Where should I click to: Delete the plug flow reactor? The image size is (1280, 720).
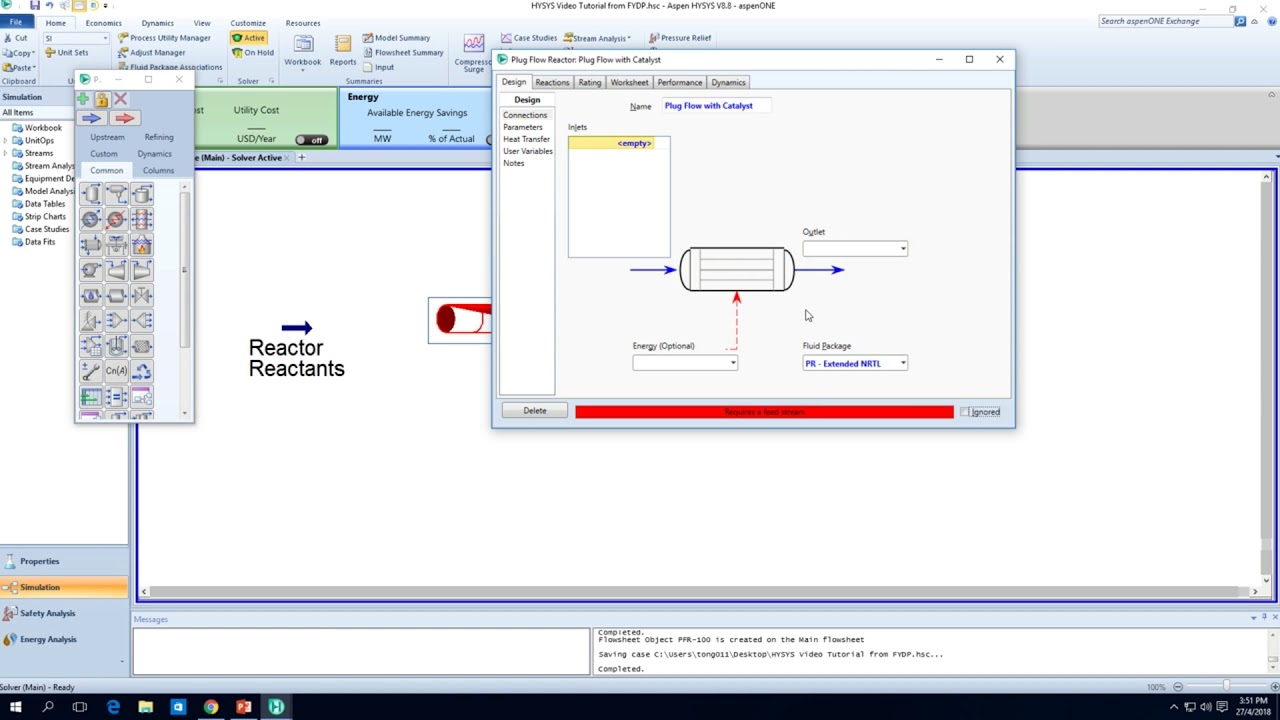[535, 411]
